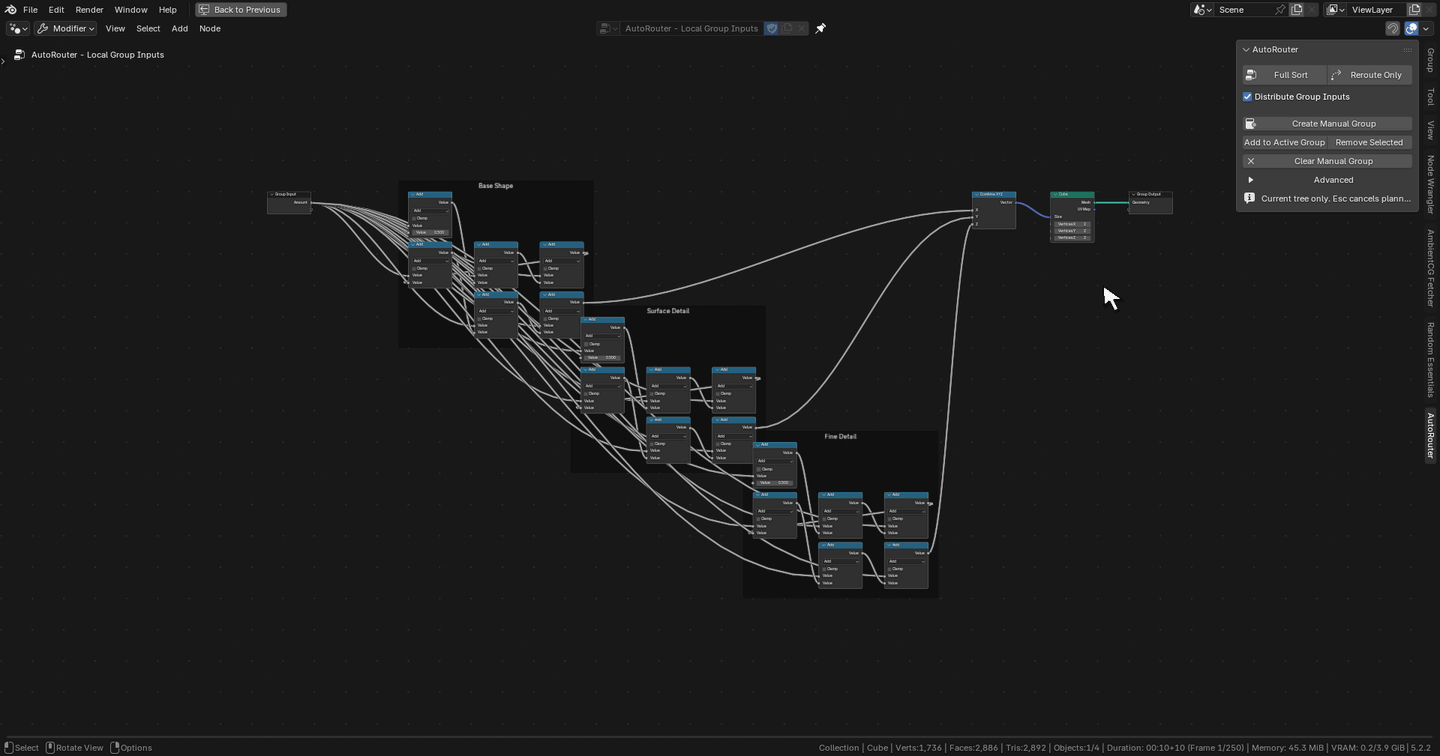
Task: Open the editor type dropdown
Action: point(18,28)
